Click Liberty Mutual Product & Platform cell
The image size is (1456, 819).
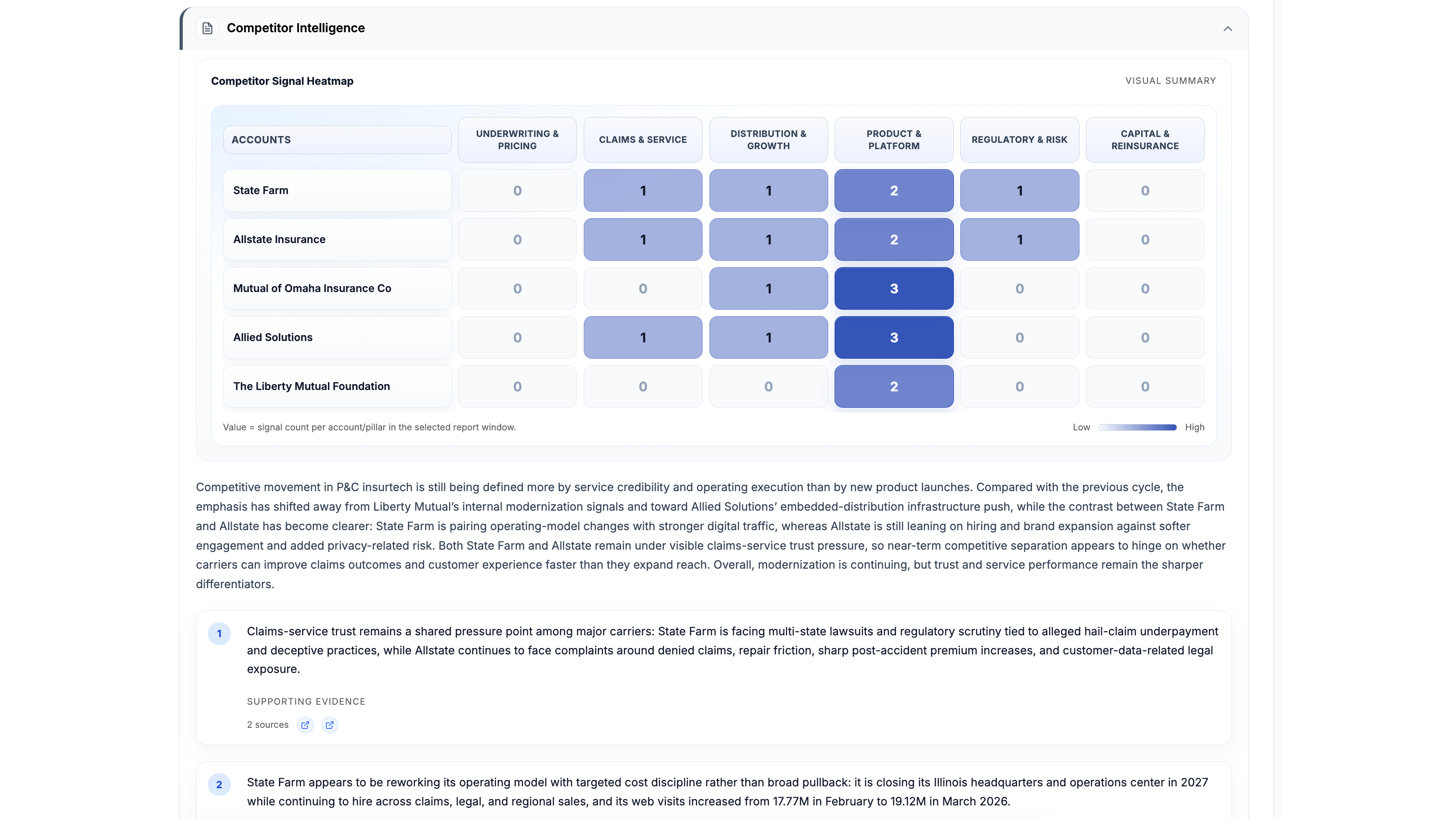894,387
